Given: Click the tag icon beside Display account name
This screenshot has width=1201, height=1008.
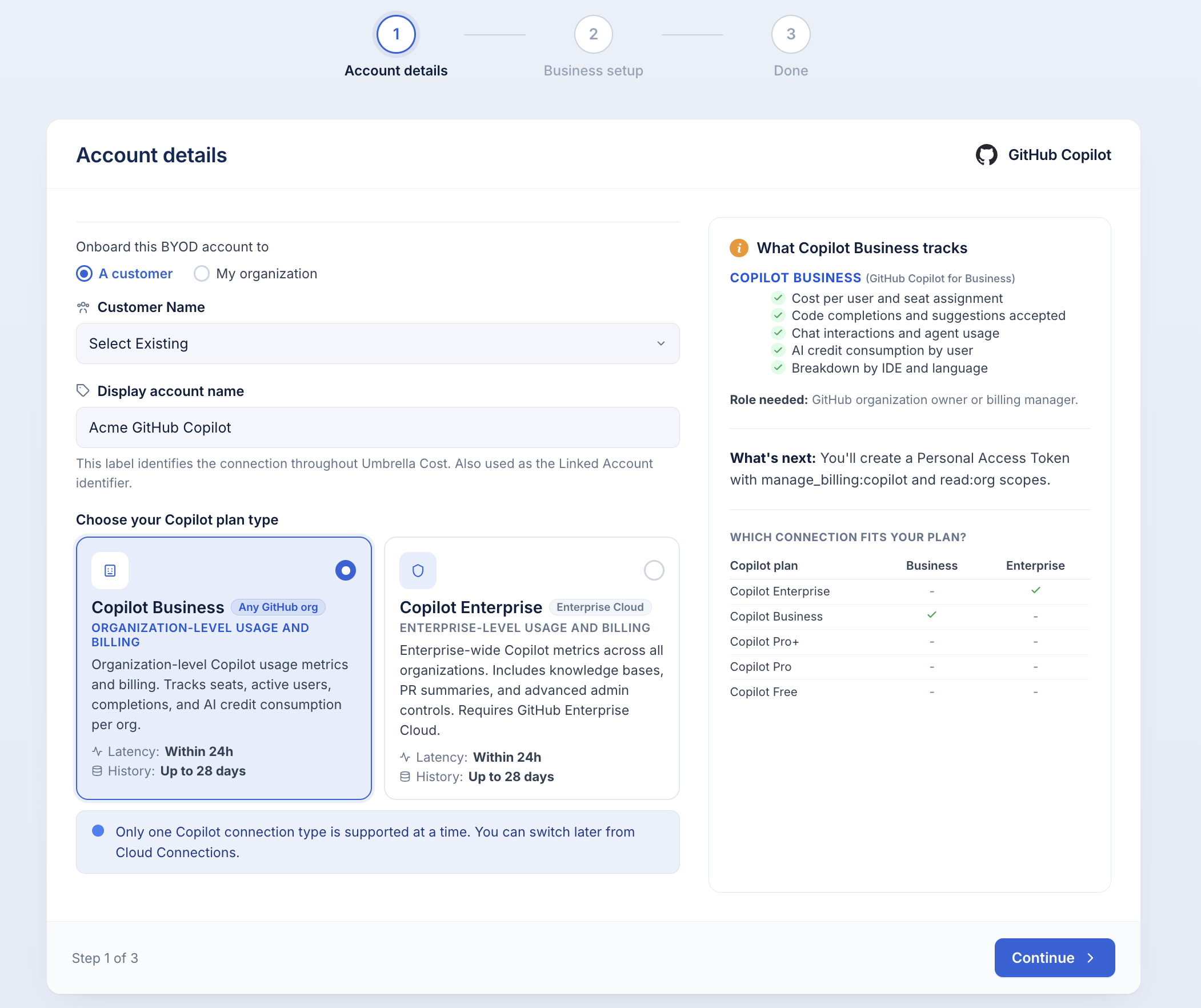Looking at the screenshot, I should coord(83,391).
